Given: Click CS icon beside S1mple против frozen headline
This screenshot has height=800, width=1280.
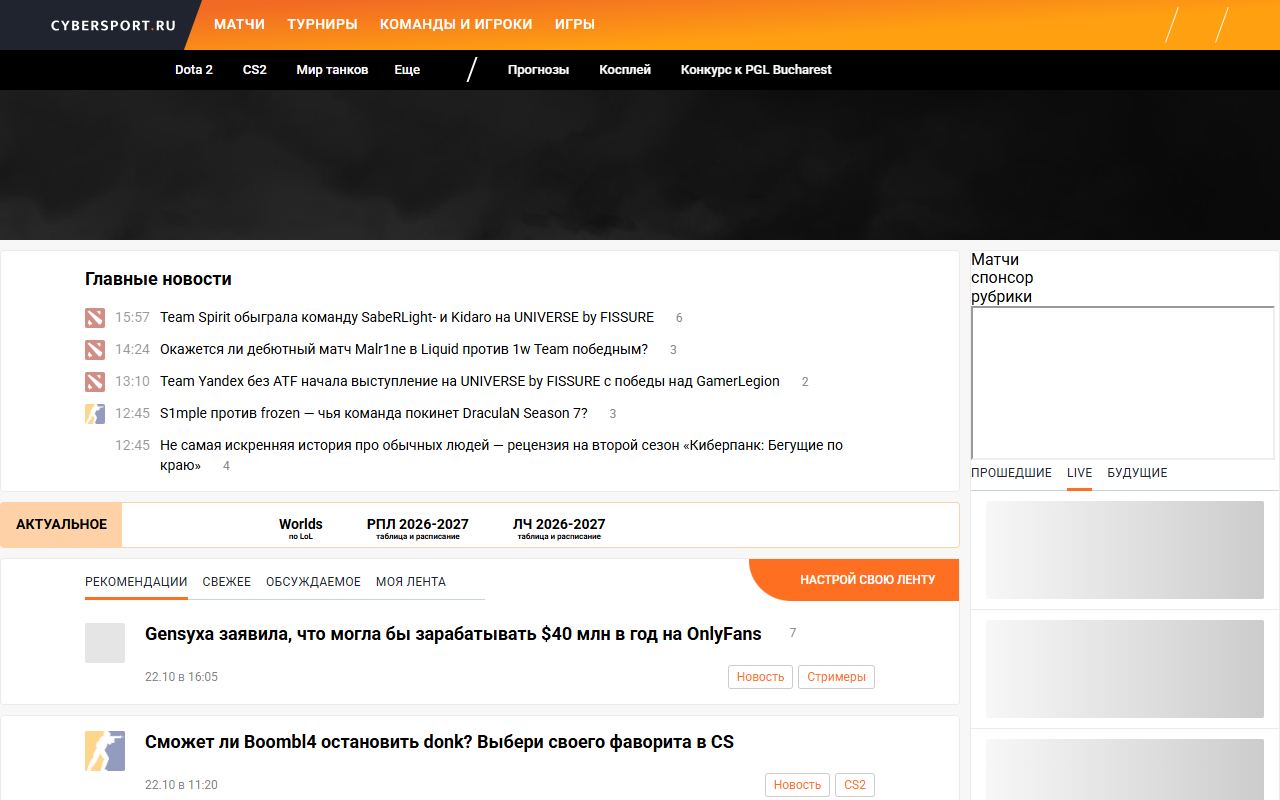Looking at the screenshot, I should (x=95, y=414).
